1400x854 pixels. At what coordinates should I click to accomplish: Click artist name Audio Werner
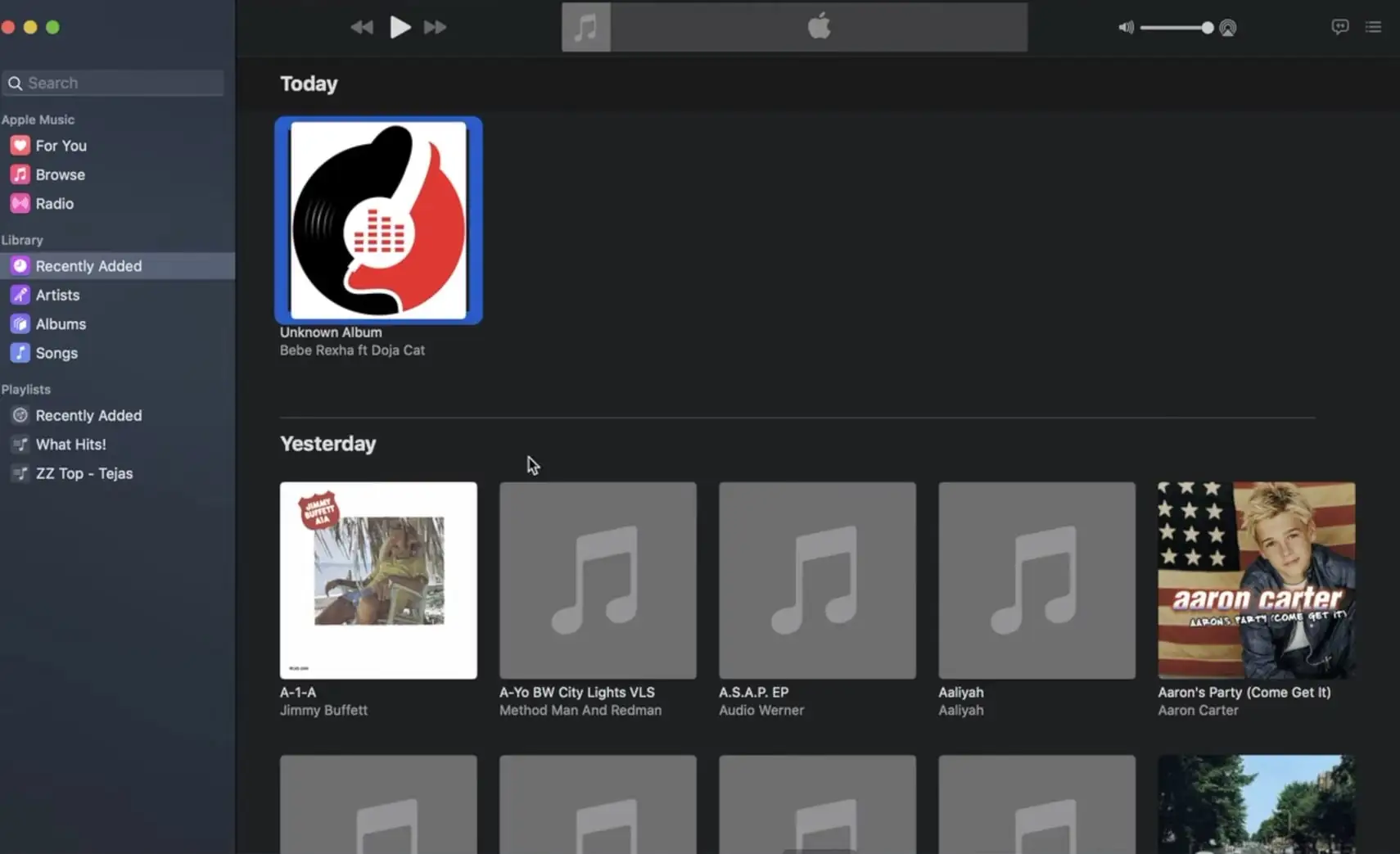(761, 711)
